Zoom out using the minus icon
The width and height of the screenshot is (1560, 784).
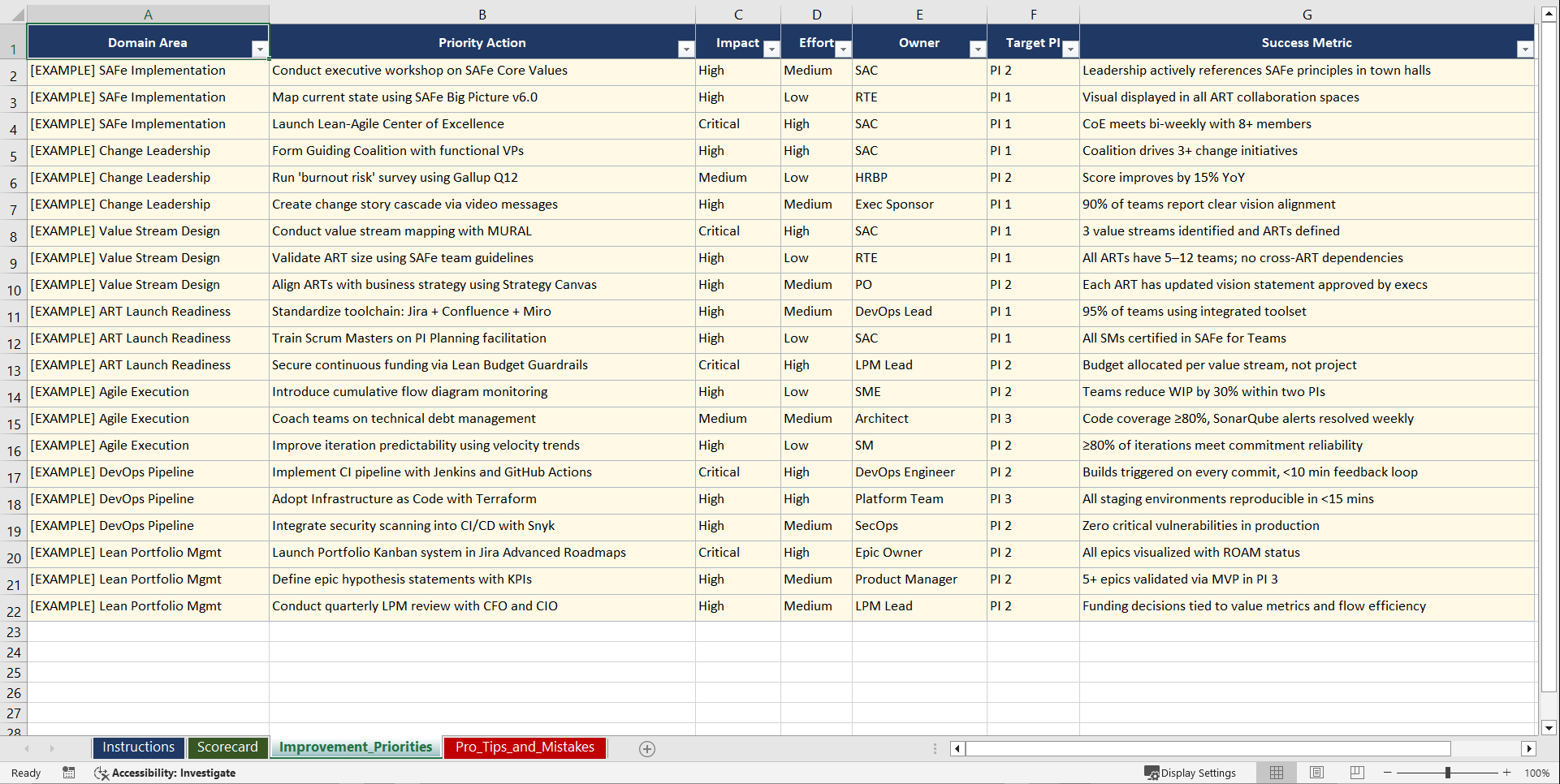[x=1388, y=773]
